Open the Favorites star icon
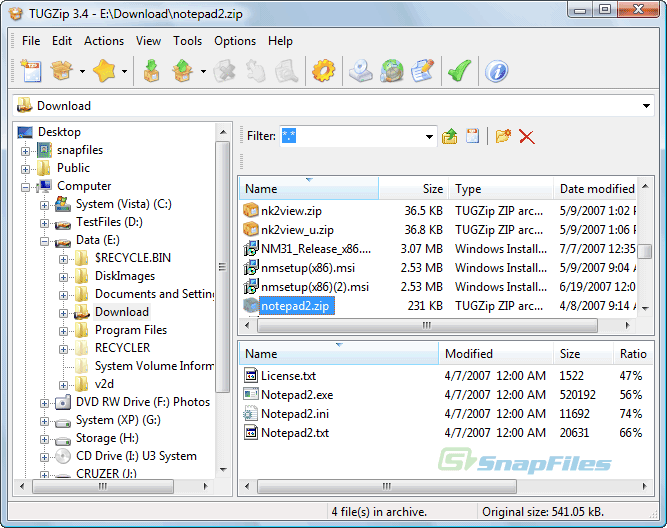This screenshot has height=528, width=667. 104,71
